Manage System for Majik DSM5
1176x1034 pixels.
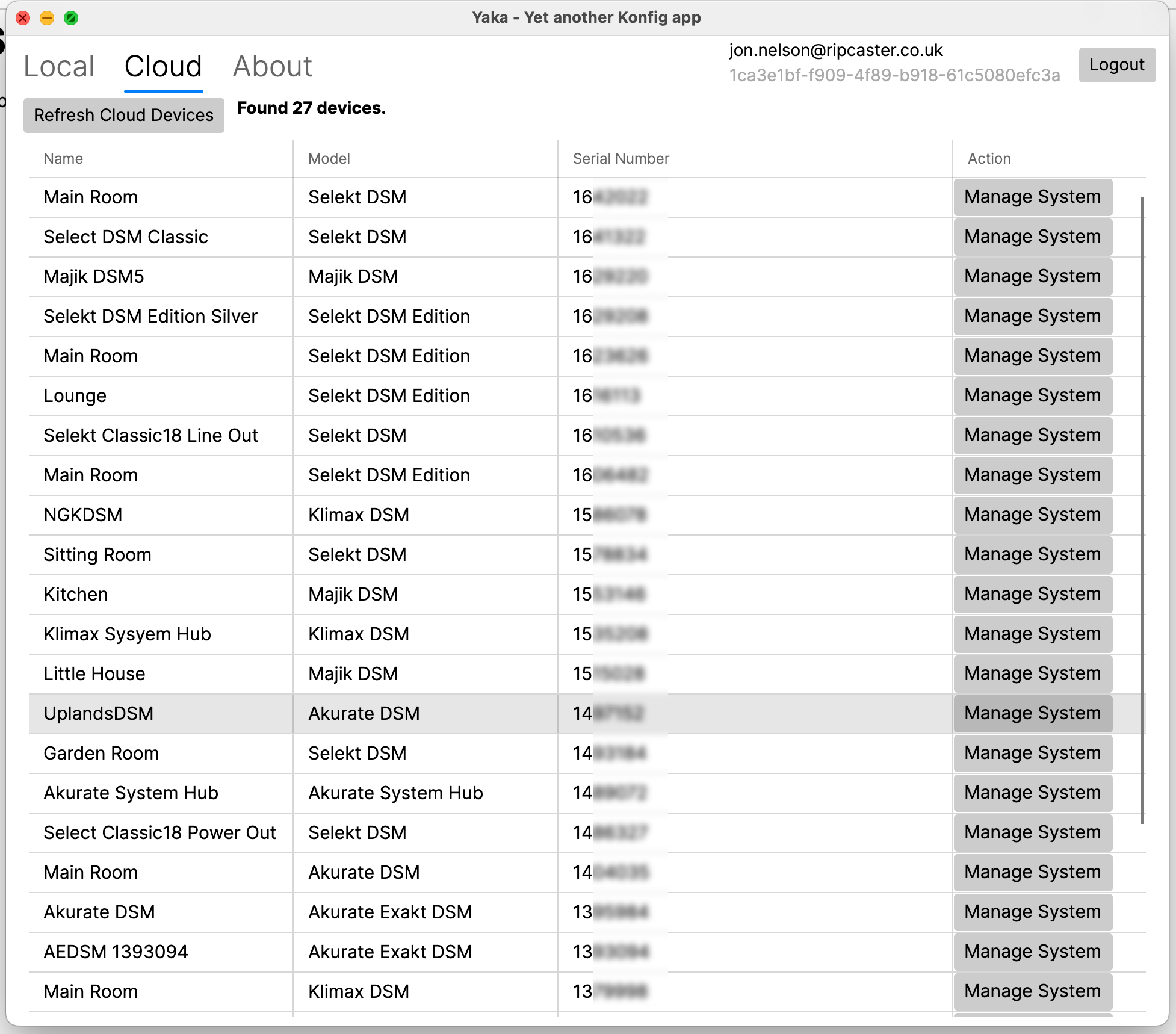(x=1032, y=276)
